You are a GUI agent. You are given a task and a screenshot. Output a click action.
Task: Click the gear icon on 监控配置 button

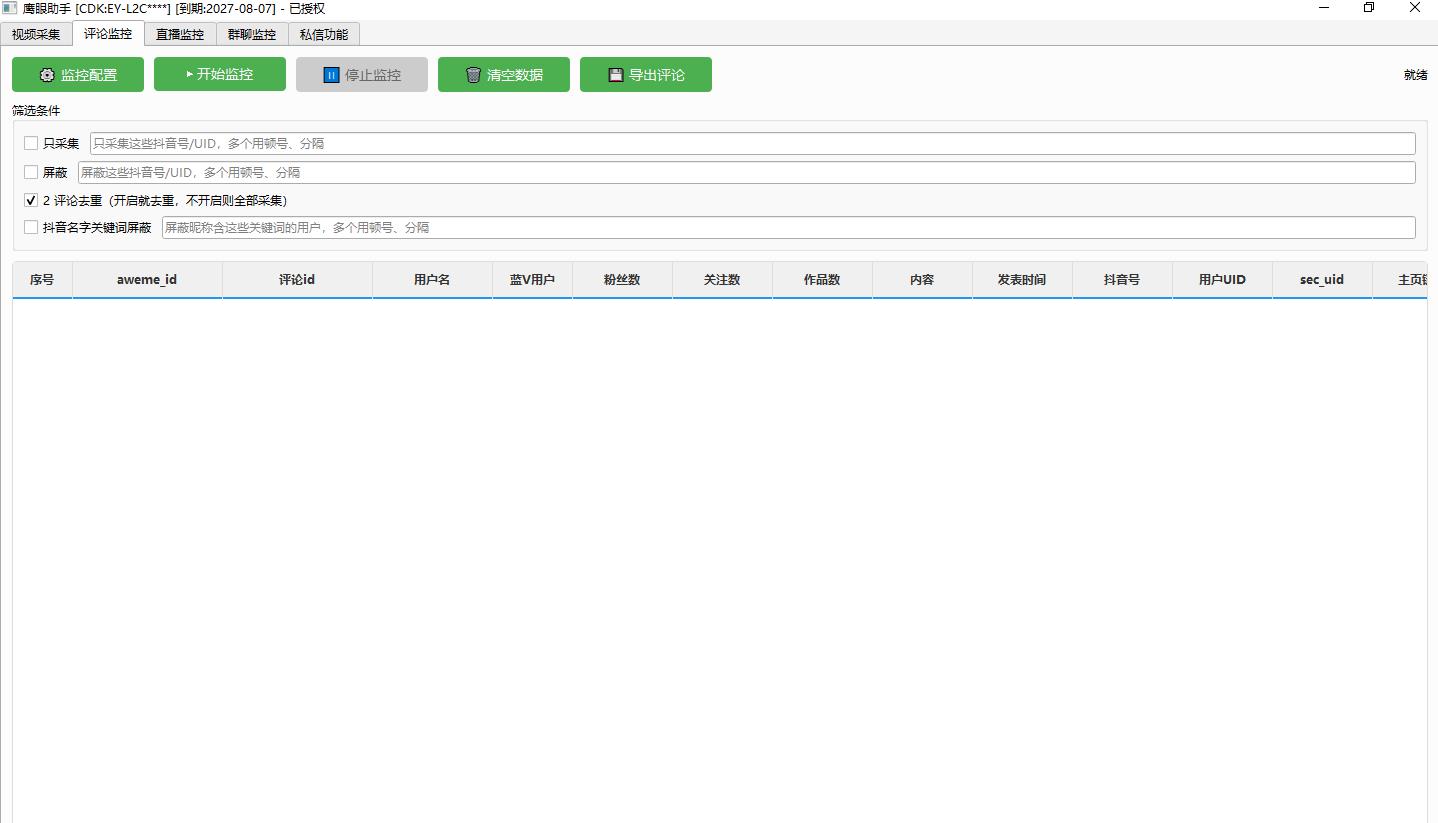pos(47,75)
